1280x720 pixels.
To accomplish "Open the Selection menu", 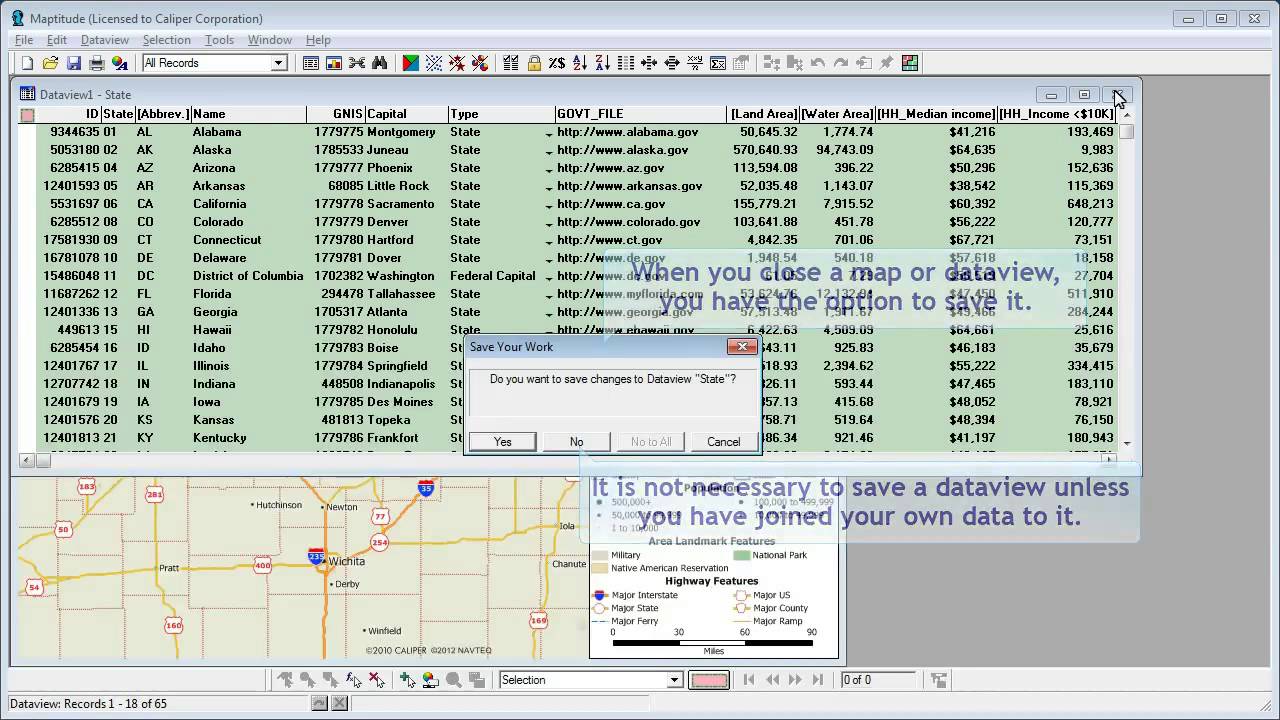I will tap(167, 40).
